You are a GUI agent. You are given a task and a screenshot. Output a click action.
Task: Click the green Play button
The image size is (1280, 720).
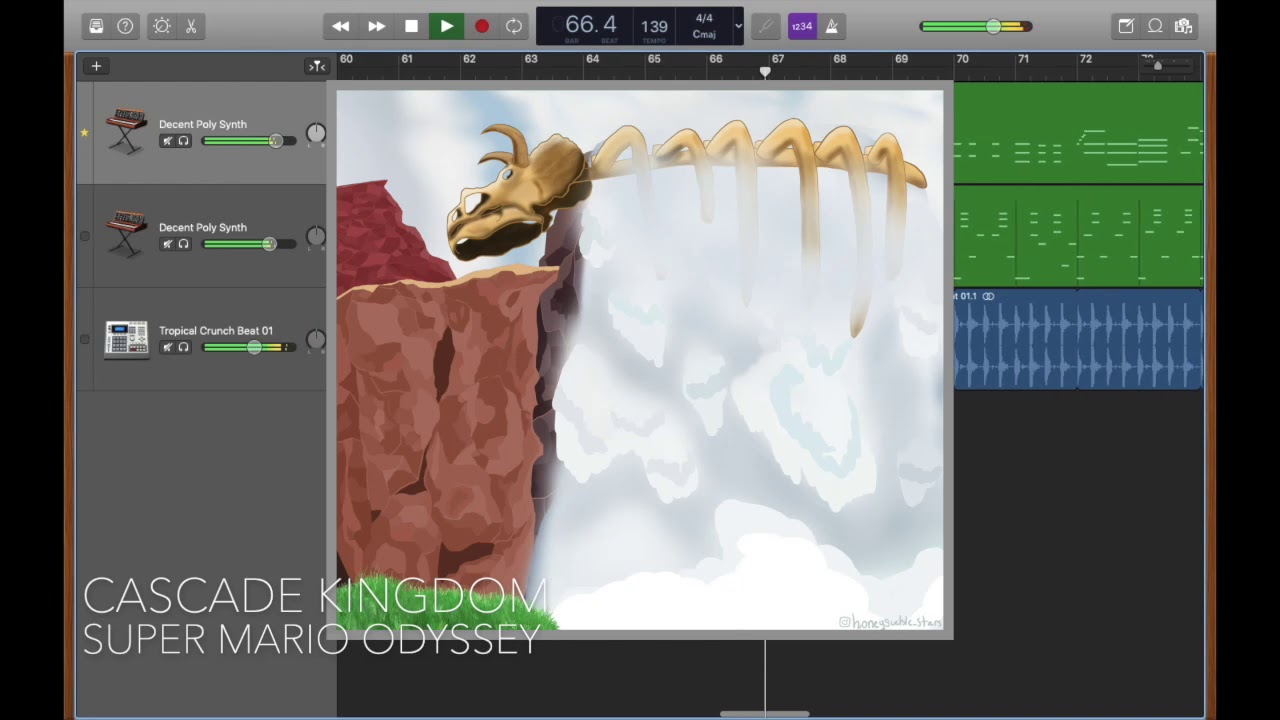pyautogui.click(x=446, y=27)
